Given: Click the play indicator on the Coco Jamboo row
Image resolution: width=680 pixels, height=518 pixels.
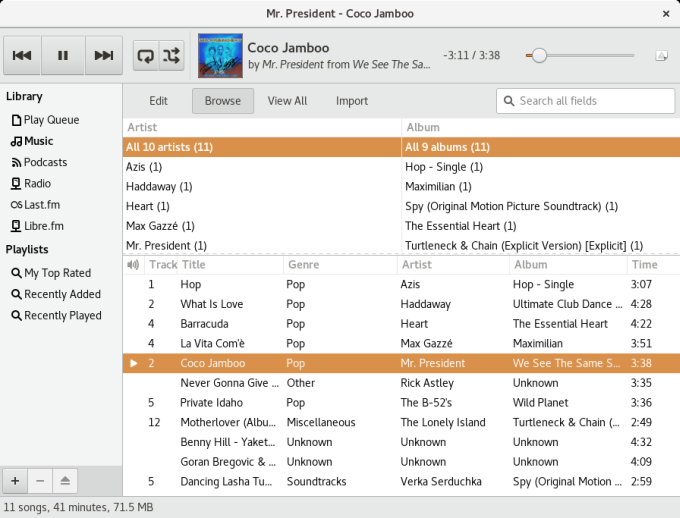Looking at the screenshot, I should pos(134,363).
